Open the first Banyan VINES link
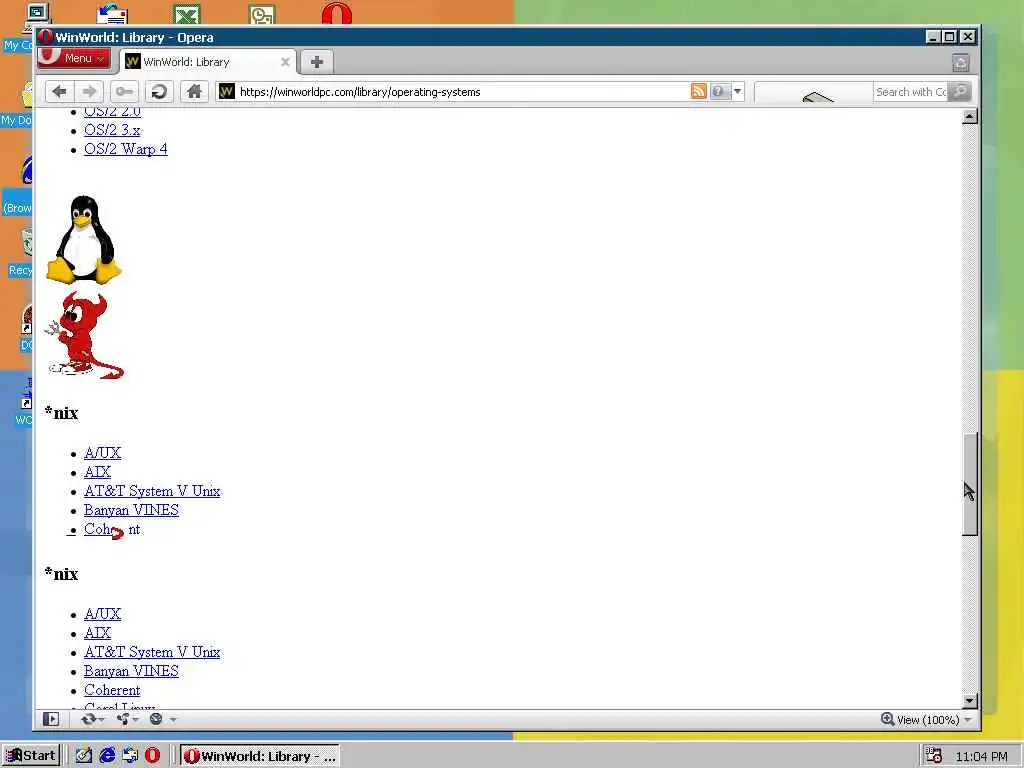 click(131, 509)
